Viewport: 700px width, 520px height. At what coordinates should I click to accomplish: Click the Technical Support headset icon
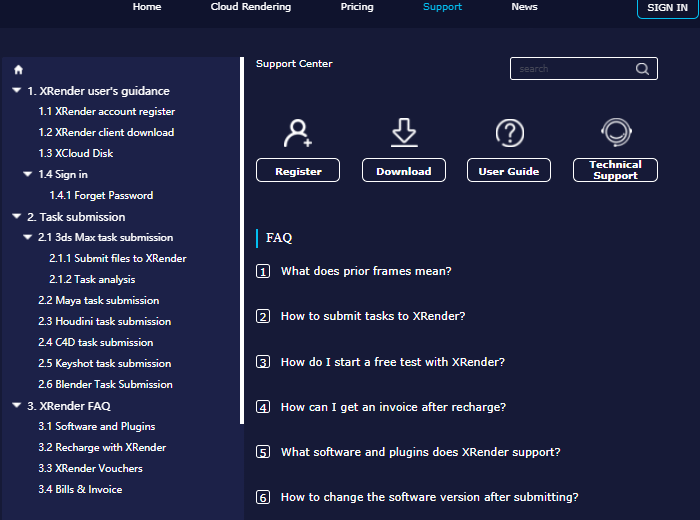tap(615, 133)
